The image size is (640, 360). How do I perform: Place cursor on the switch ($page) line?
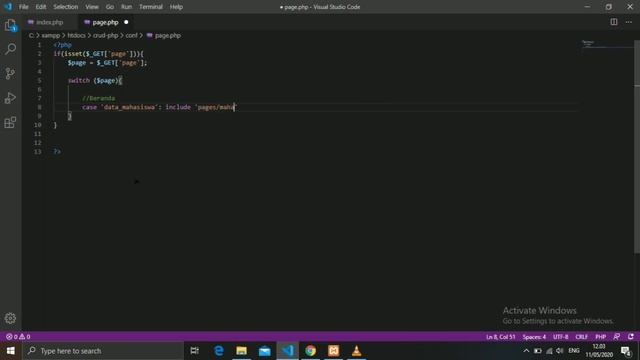click(95, 80)
